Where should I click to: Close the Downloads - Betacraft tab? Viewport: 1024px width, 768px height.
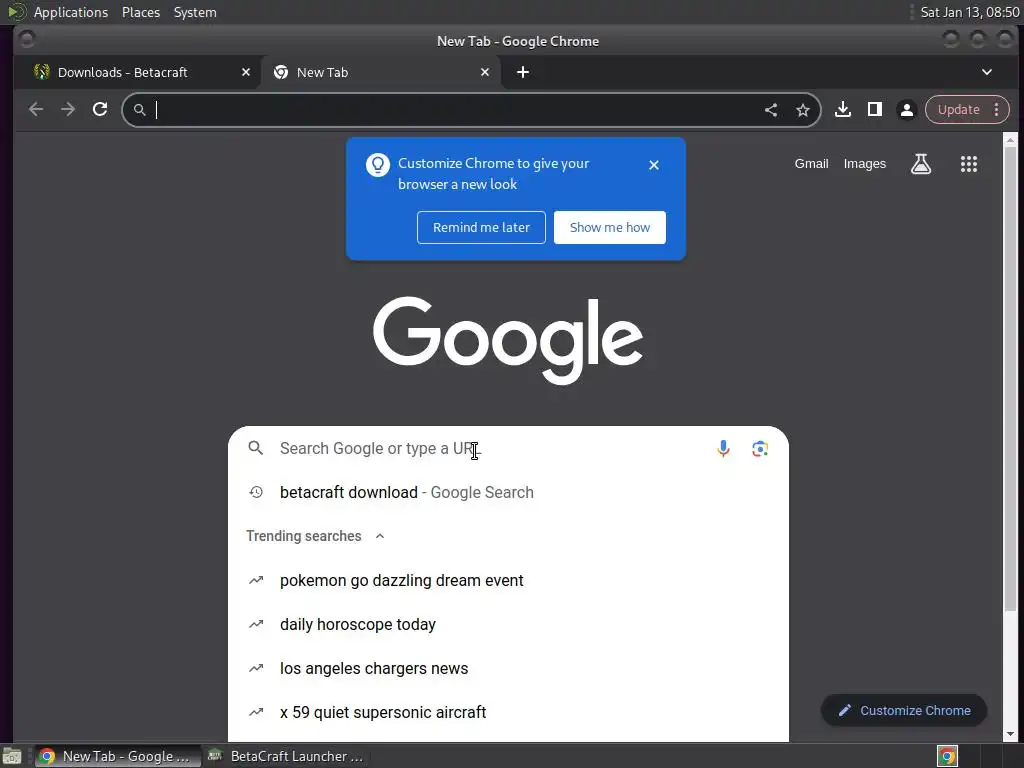[246, 72]
